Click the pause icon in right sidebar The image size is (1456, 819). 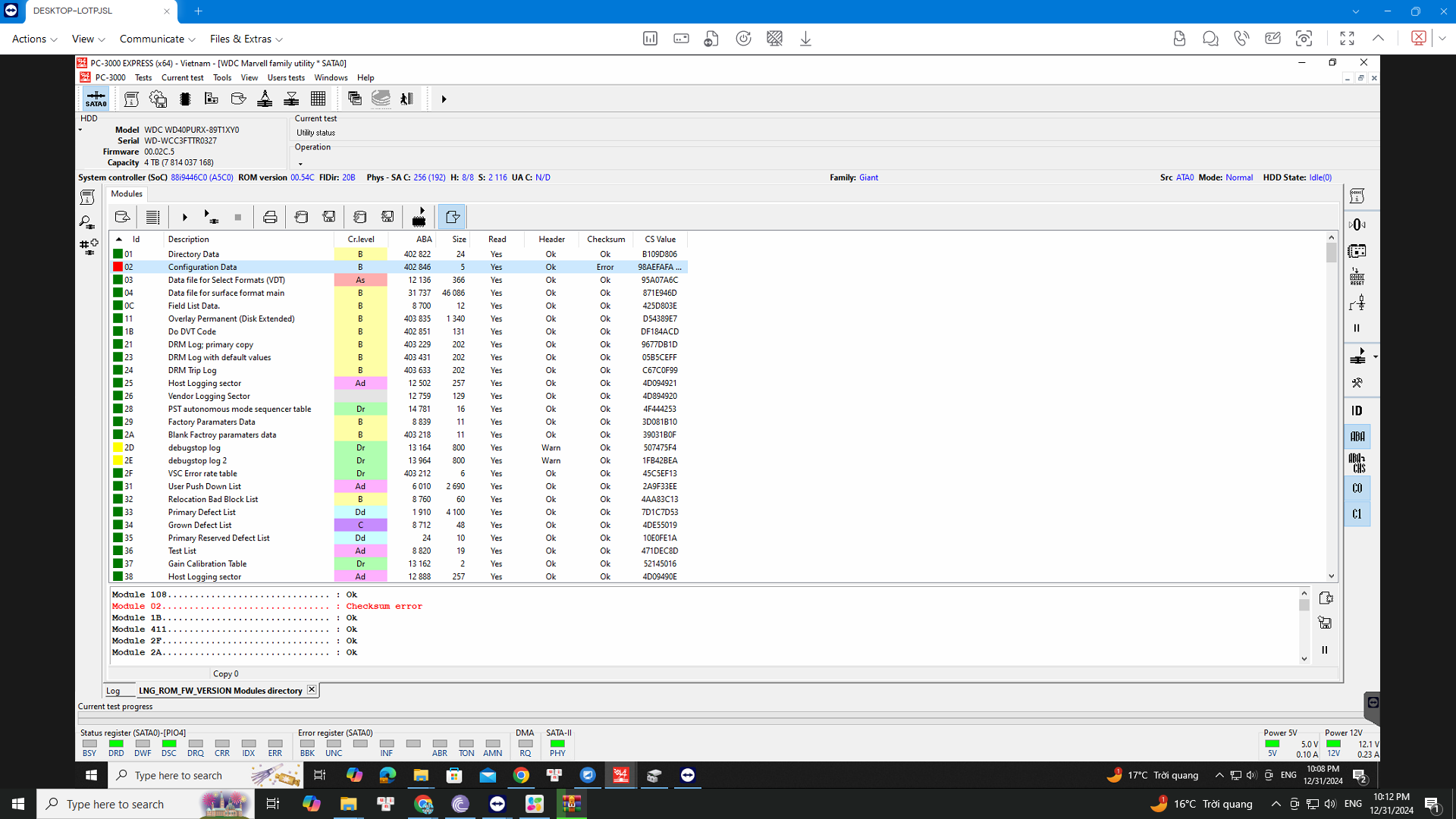[x=1357, y=328]
